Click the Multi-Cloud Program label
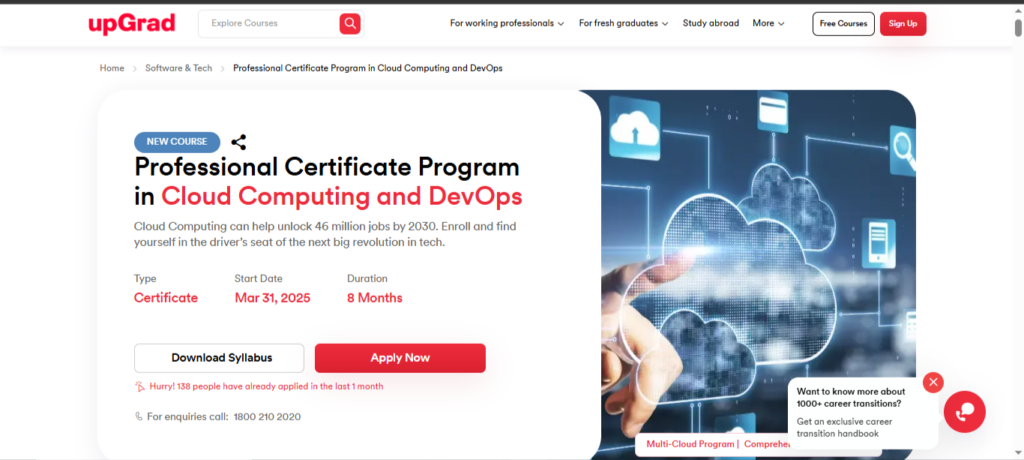Screen dimensions: 1024x460 [690, 444]
